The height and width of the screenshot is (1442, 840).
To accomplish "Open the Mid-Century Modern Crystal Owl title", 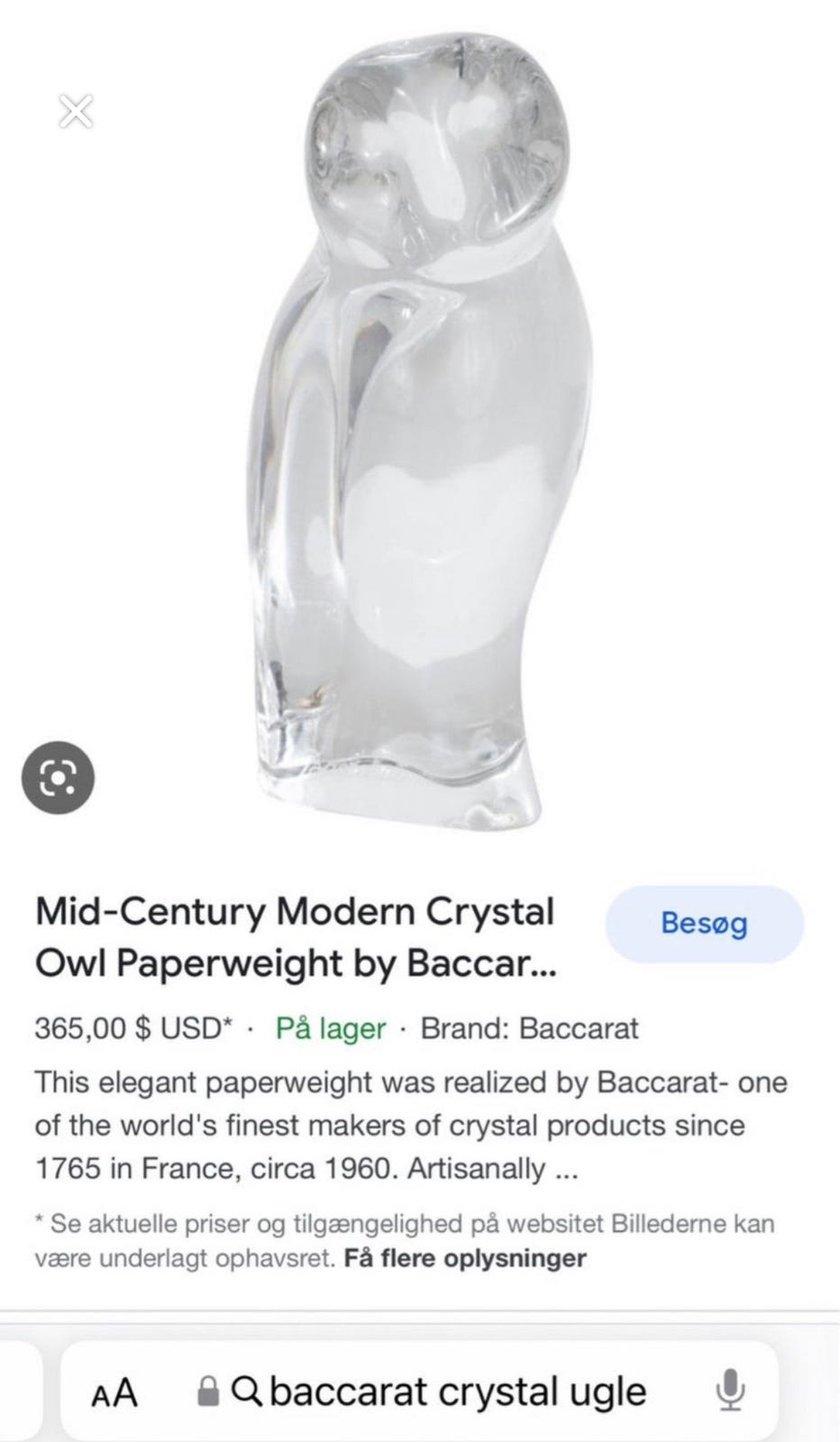I will coord(296,937).
